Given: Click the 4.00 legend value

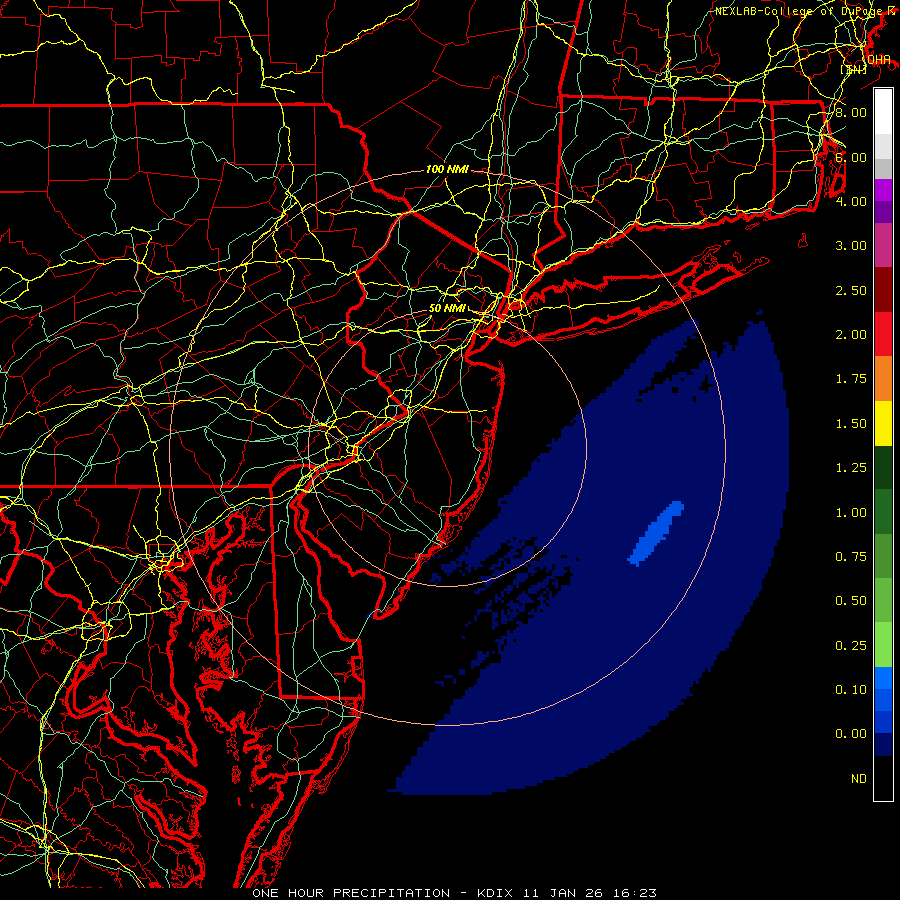Looking at the screenshot, I should [851, 201].
